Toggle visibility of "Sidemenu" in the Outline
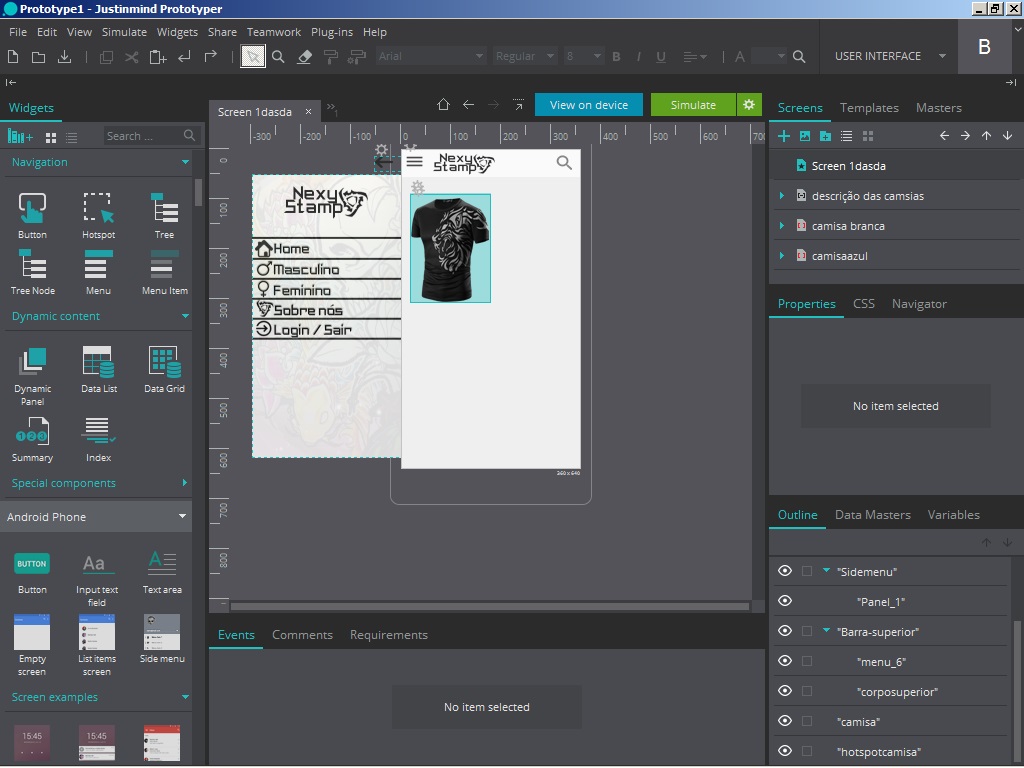Screen dimensions: 1024x768 785,571
